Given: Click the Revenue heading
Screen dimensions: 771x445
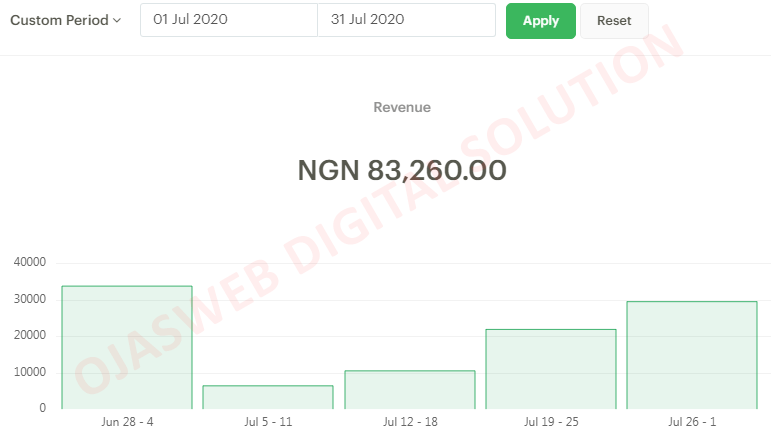Looking at the screenshot, I should [402, 107].
